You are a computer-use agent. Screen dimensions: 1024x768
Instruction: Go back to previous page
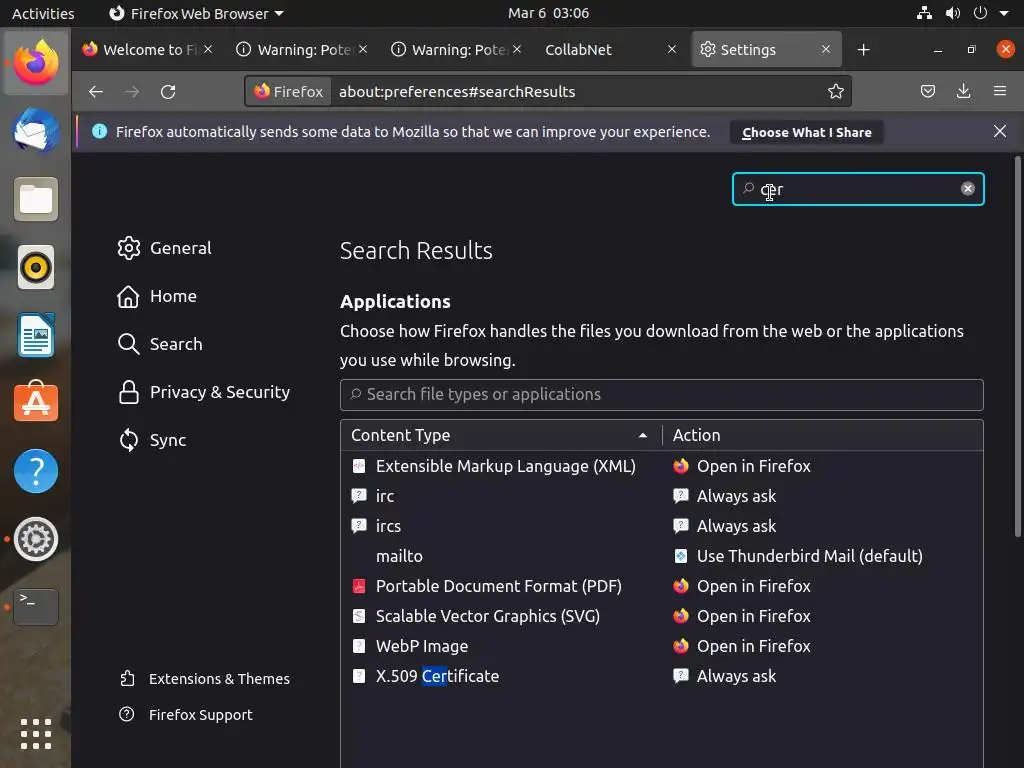pyautogui.click(x=96, y=92)
